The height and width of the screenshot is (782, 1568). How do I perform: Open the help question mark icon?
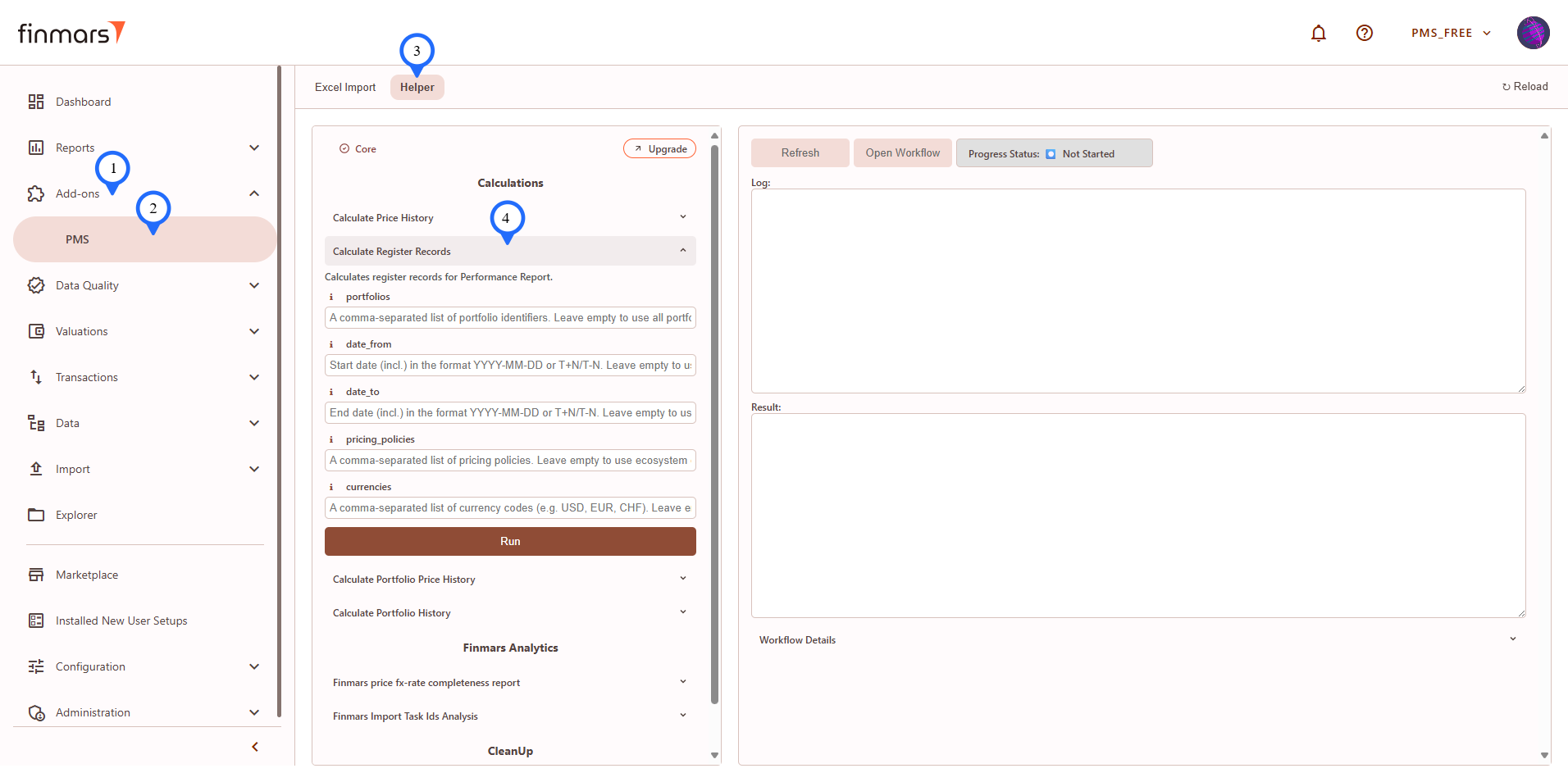pos(1364,33)
